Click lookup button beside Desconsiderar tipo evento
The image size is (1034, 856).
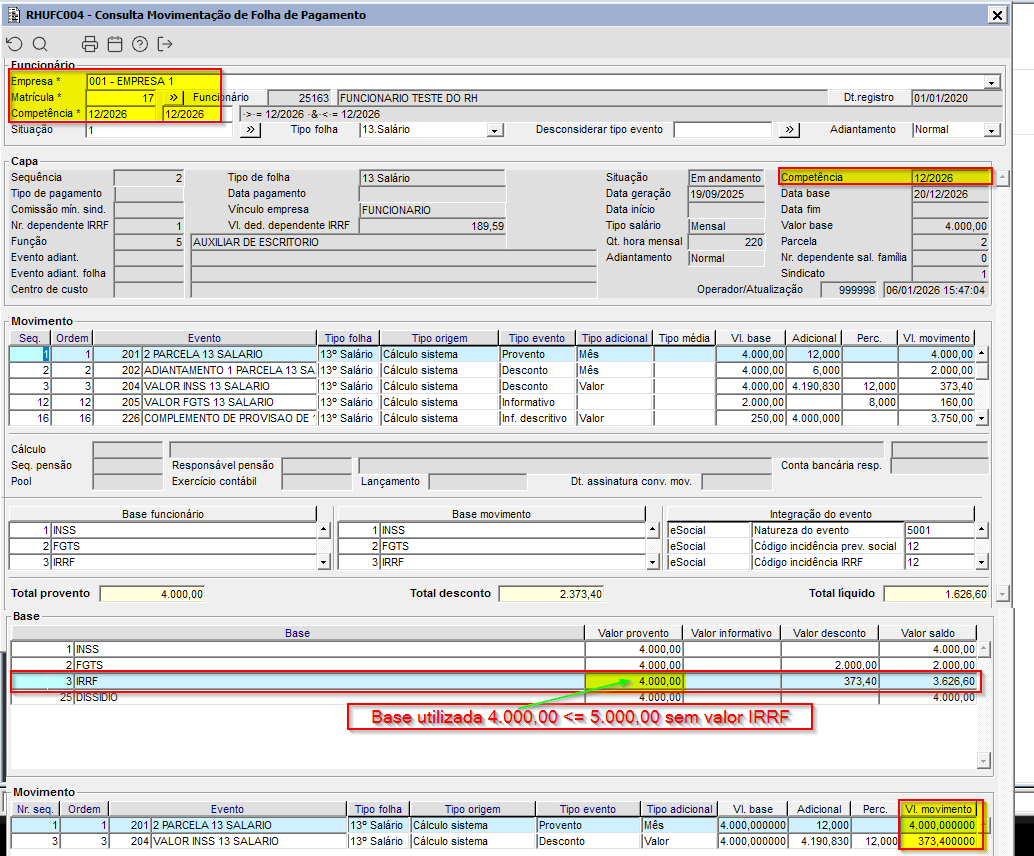pos(789,130)
